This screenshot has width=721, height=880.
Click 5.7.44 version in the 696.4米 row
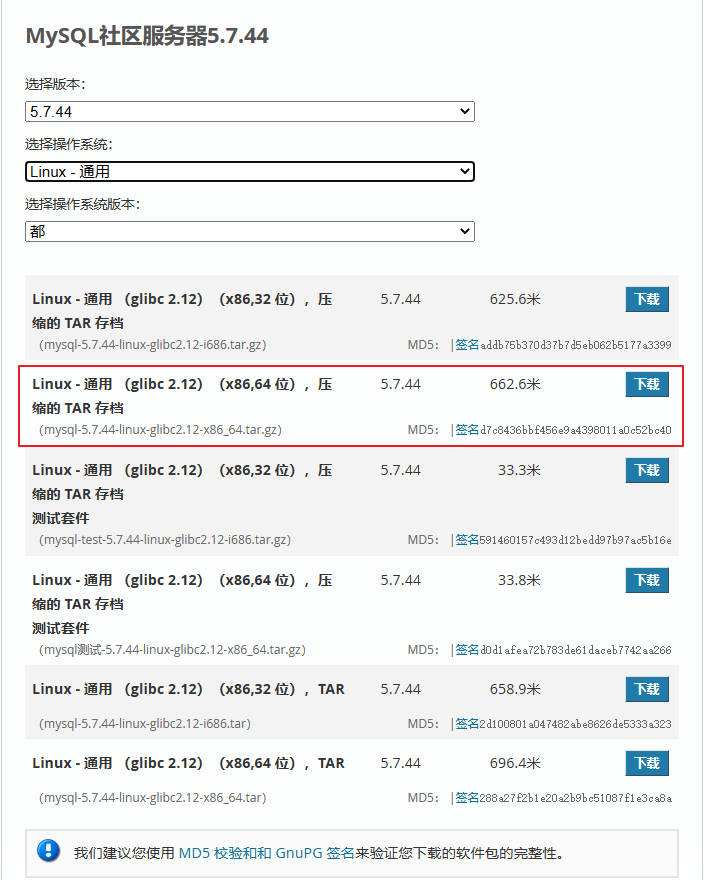(401, 763)
